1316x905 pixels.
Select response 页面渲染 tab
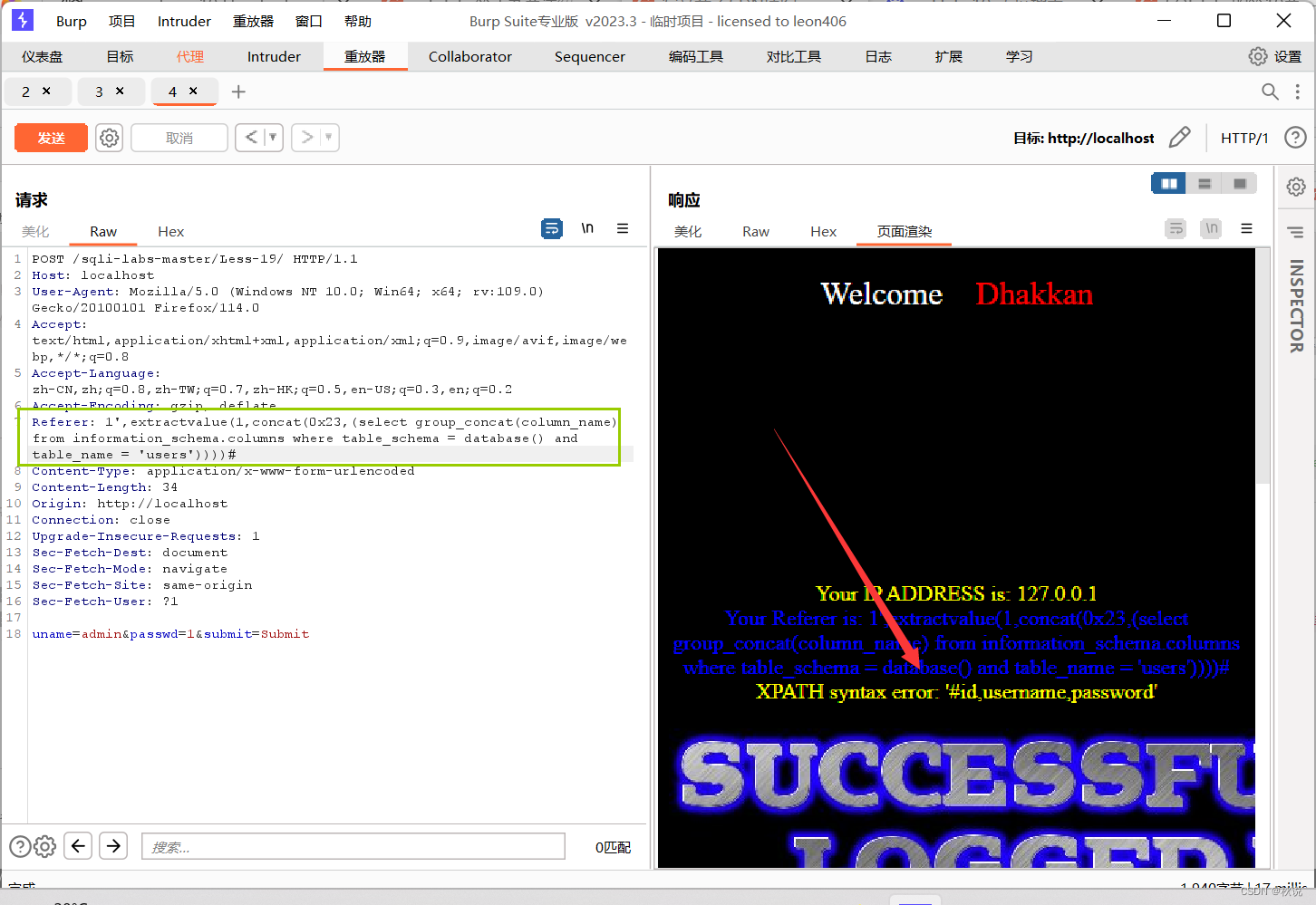[x=905, y=232]
